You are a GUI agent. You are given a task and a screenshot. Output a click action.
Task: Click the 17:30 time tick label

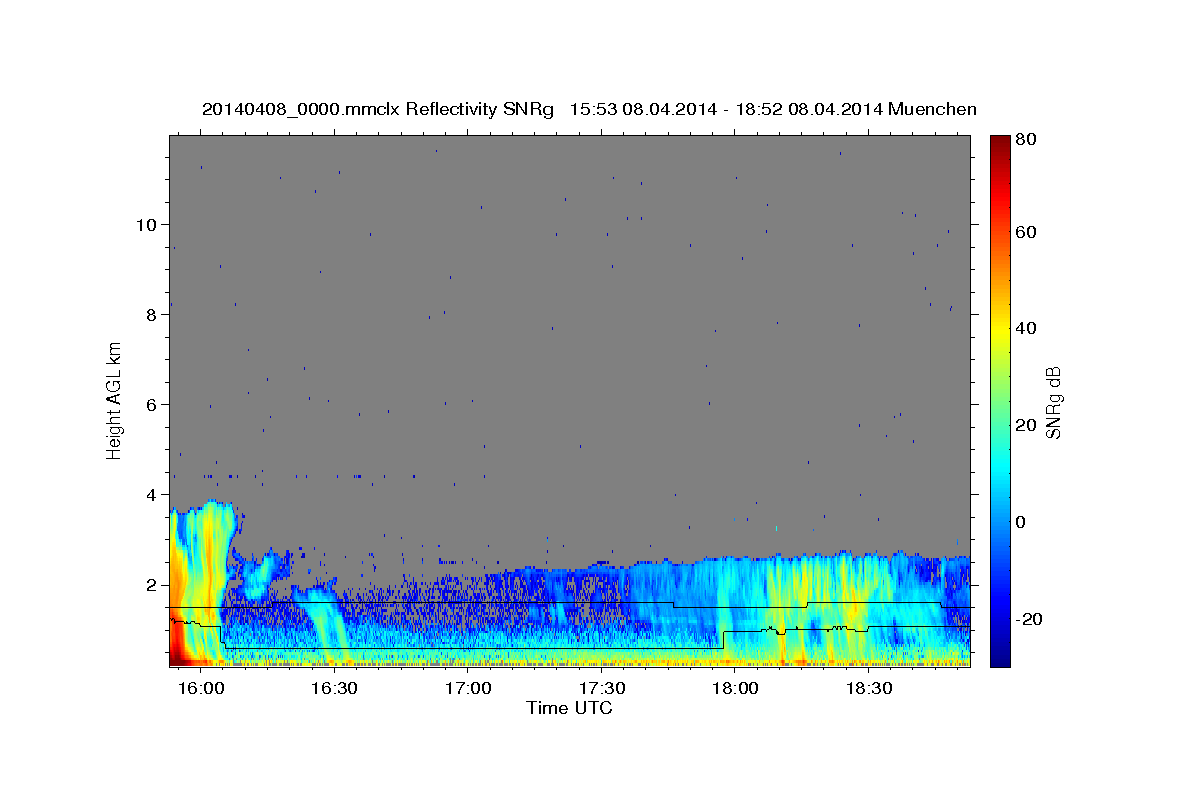tap(602, 688)
